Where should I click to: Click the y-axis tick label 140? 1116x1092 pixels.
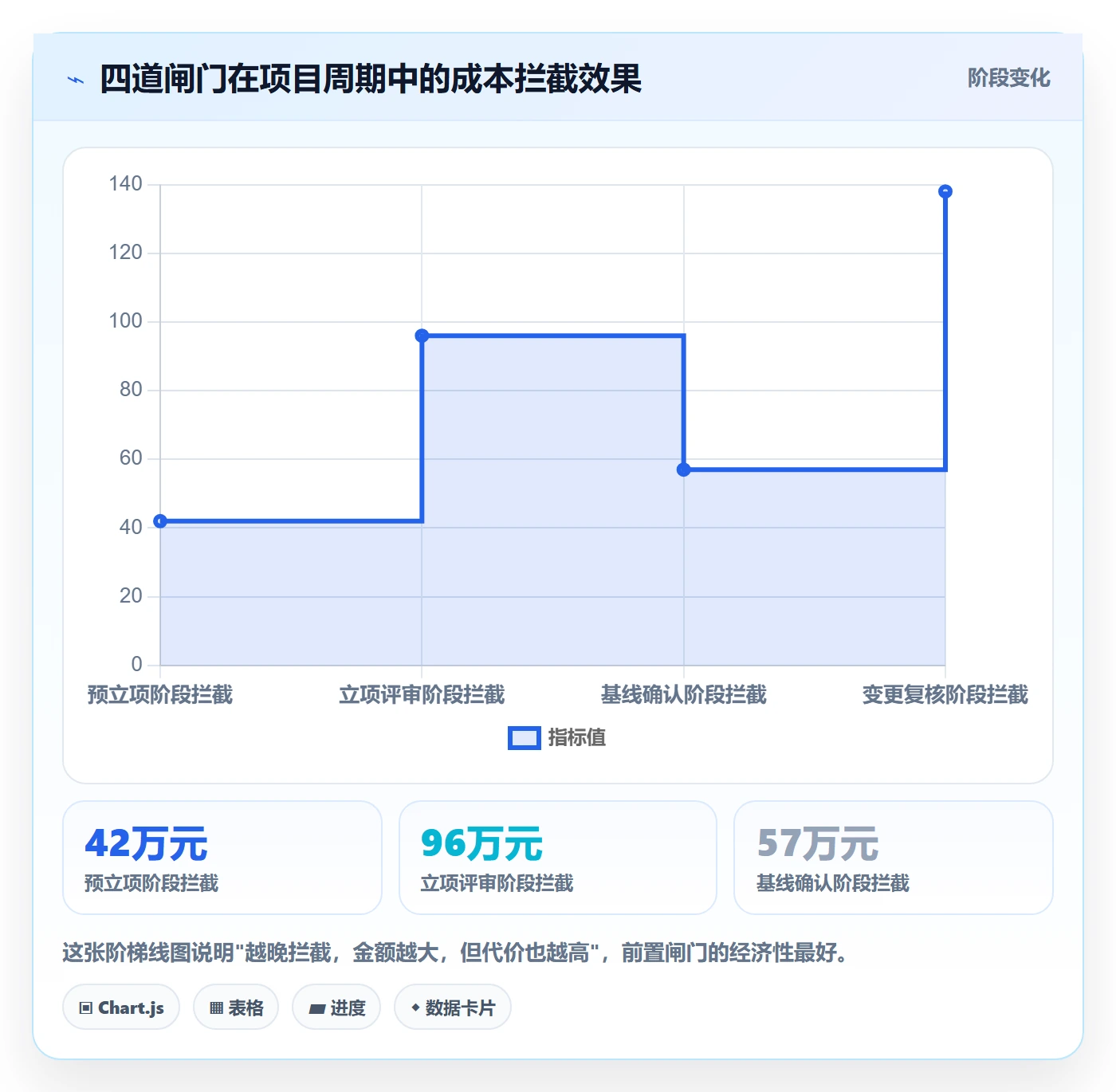pyautogui.click(x=125, y=184)
